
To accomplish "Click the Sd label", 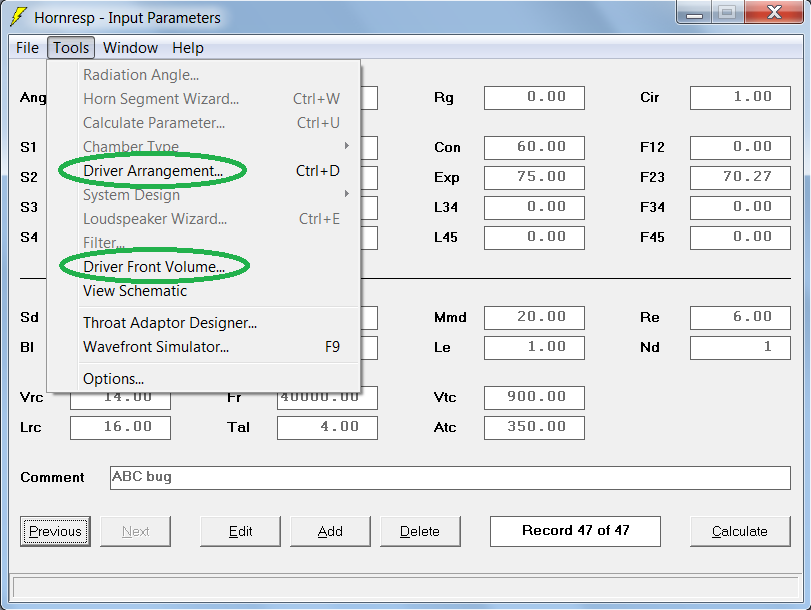I will (x=29, y=317).
